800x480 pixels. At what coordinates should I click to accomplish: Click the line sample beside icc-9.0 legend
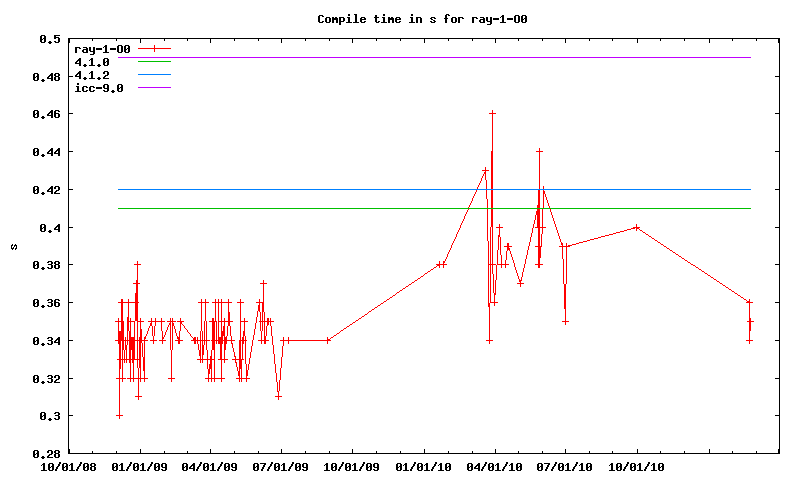point(155,88)
